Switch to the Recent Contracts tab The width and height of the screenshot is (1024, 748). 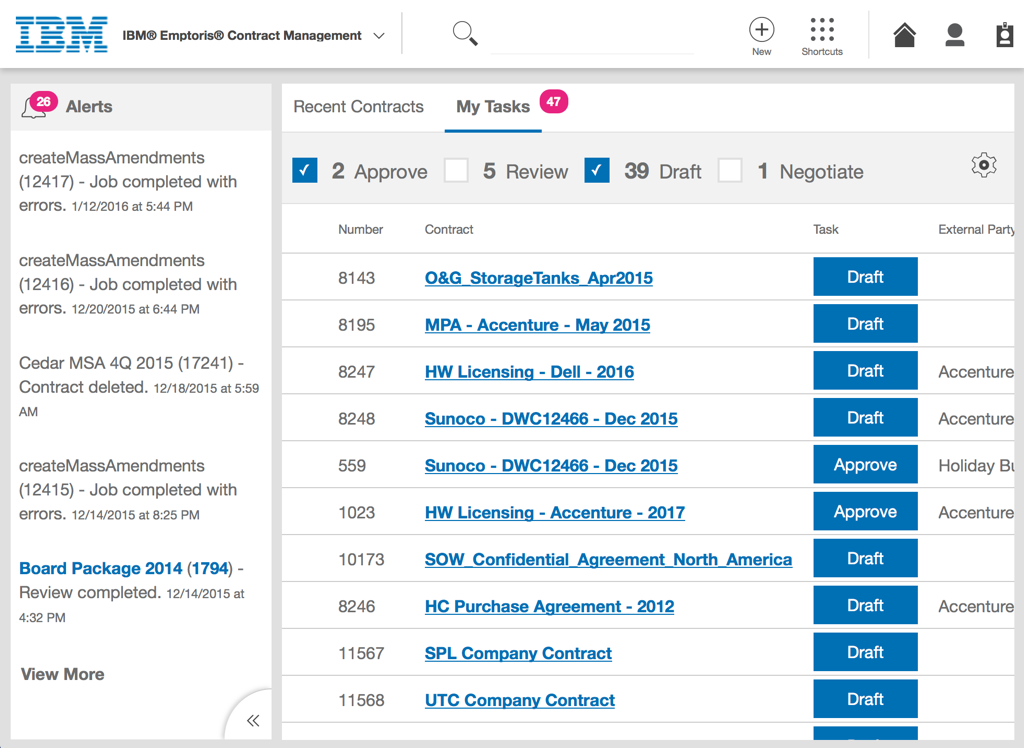[358, 107]
